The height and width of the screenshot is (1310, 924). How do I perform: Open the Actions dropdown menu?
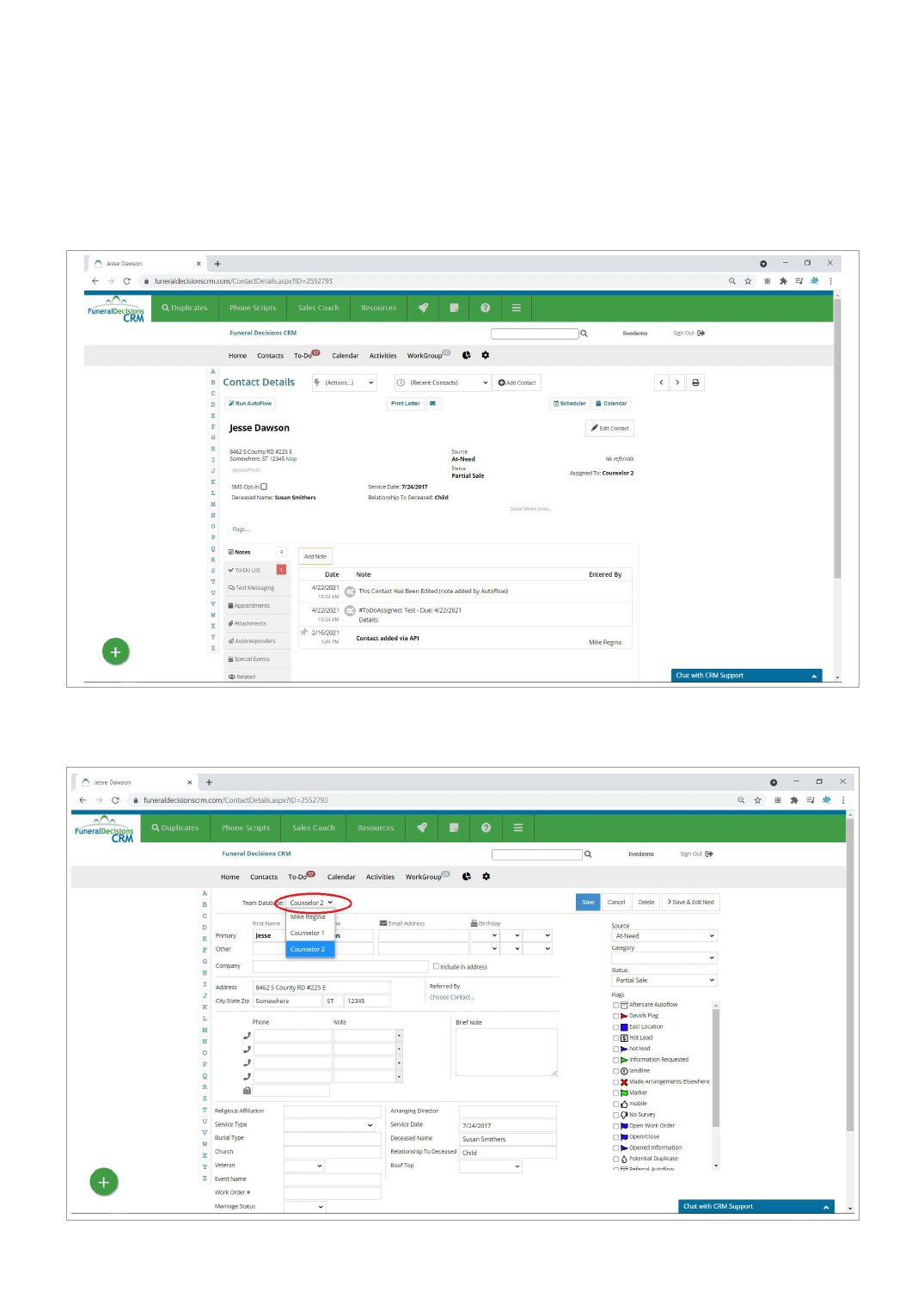tap(344, 383)
